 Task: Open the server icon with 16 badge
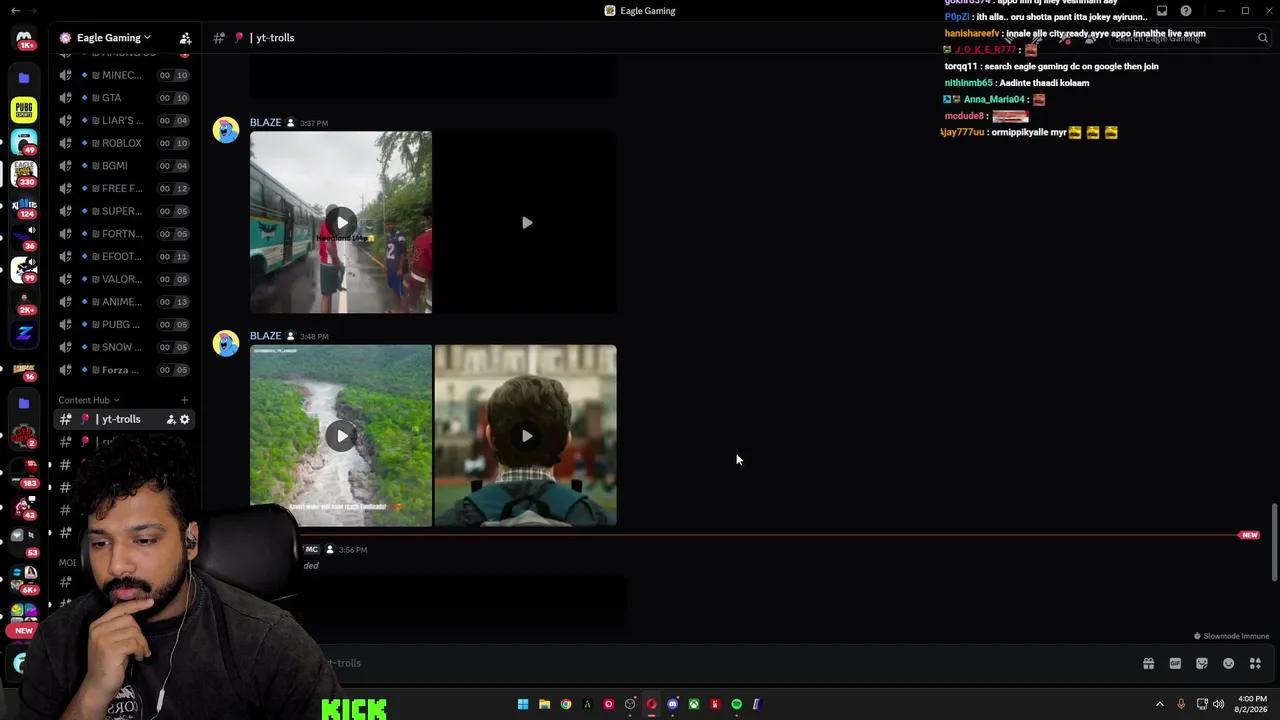click(x=24, y=369)
